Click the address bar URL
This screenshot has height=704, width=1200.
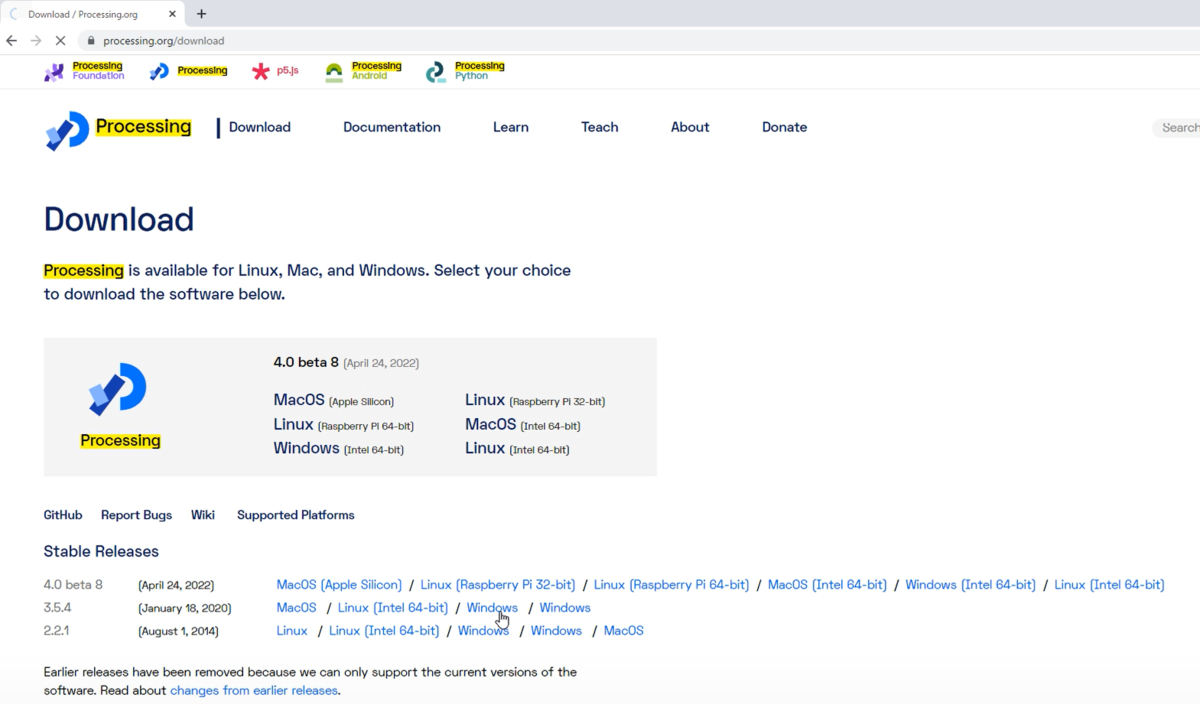163,41
